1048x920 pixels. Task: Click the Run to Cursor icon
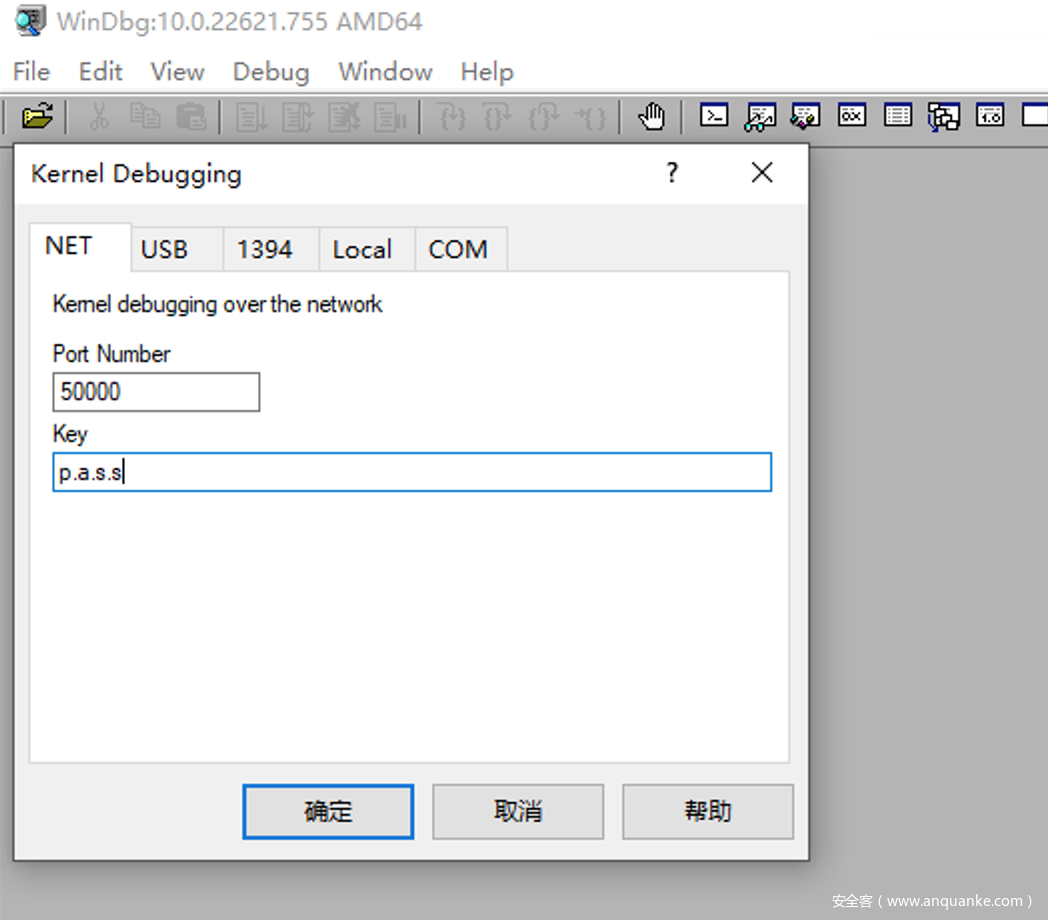click(x=591, y=117)
